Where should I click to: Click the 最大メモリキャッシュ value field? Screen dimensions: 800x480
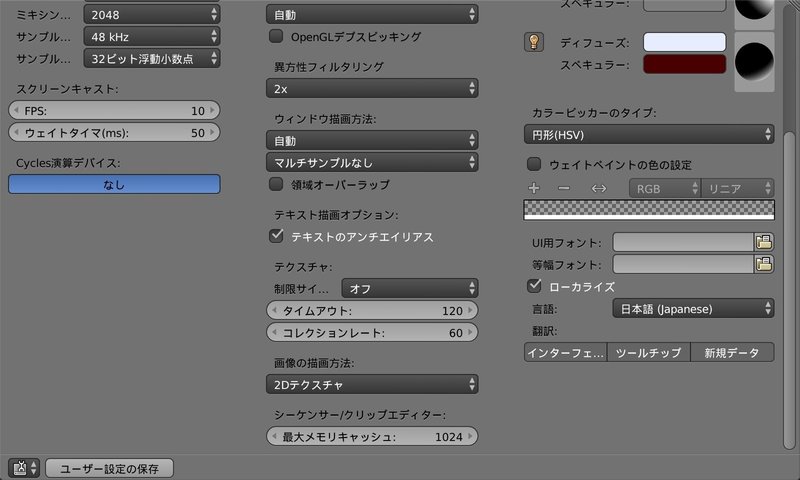(372, 437)
